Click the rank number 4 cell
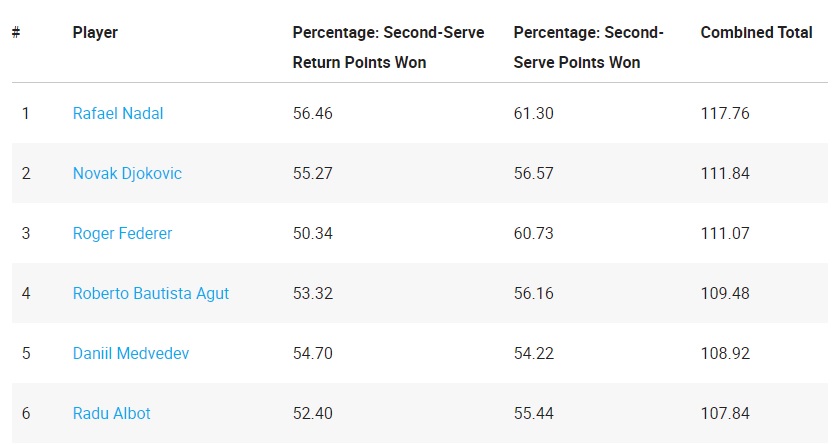 (x=26, y=293)
